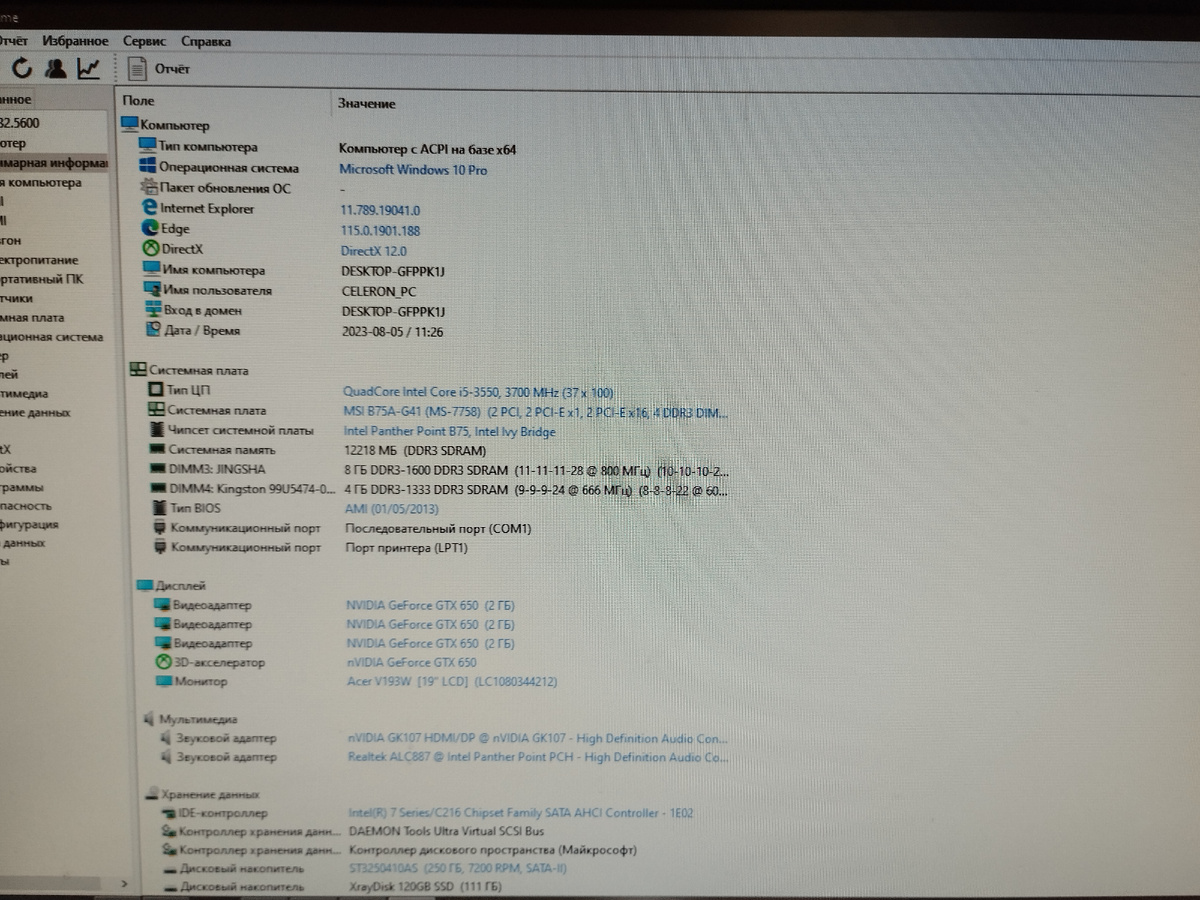The image size is (1200, 900).
Task: Select the CELERON_PC user name value
Action: click(379, 291)
